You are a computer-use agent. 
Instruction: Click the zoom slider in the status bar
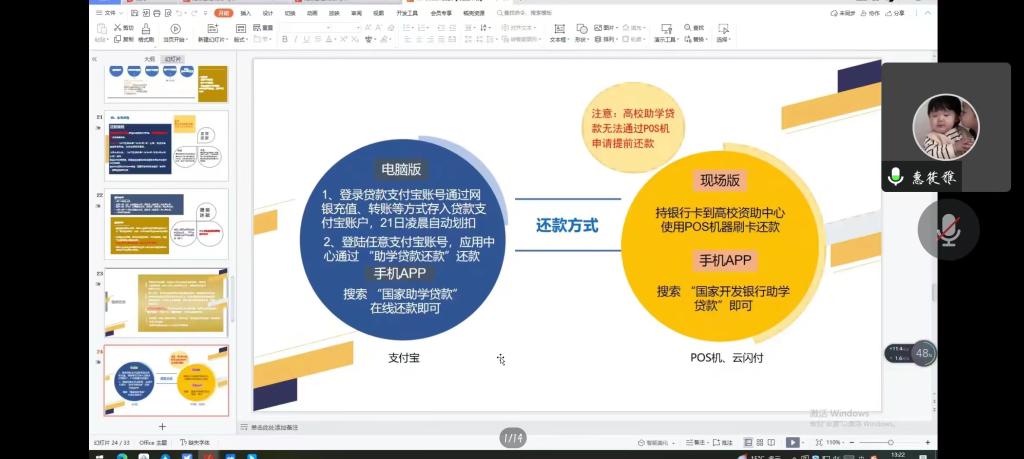pos(890,442)
